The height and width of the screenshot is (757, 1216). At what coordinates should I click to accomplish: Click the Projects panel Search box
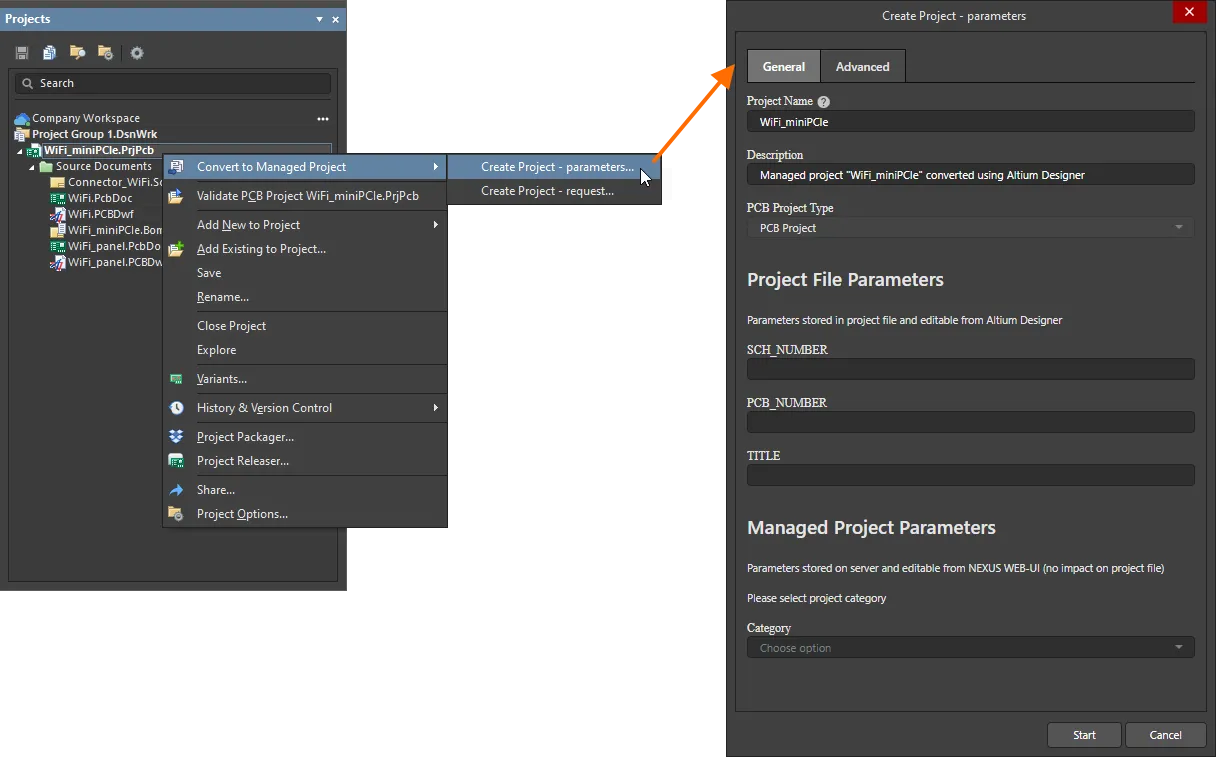pyautogui.click(x=172, y=83)
